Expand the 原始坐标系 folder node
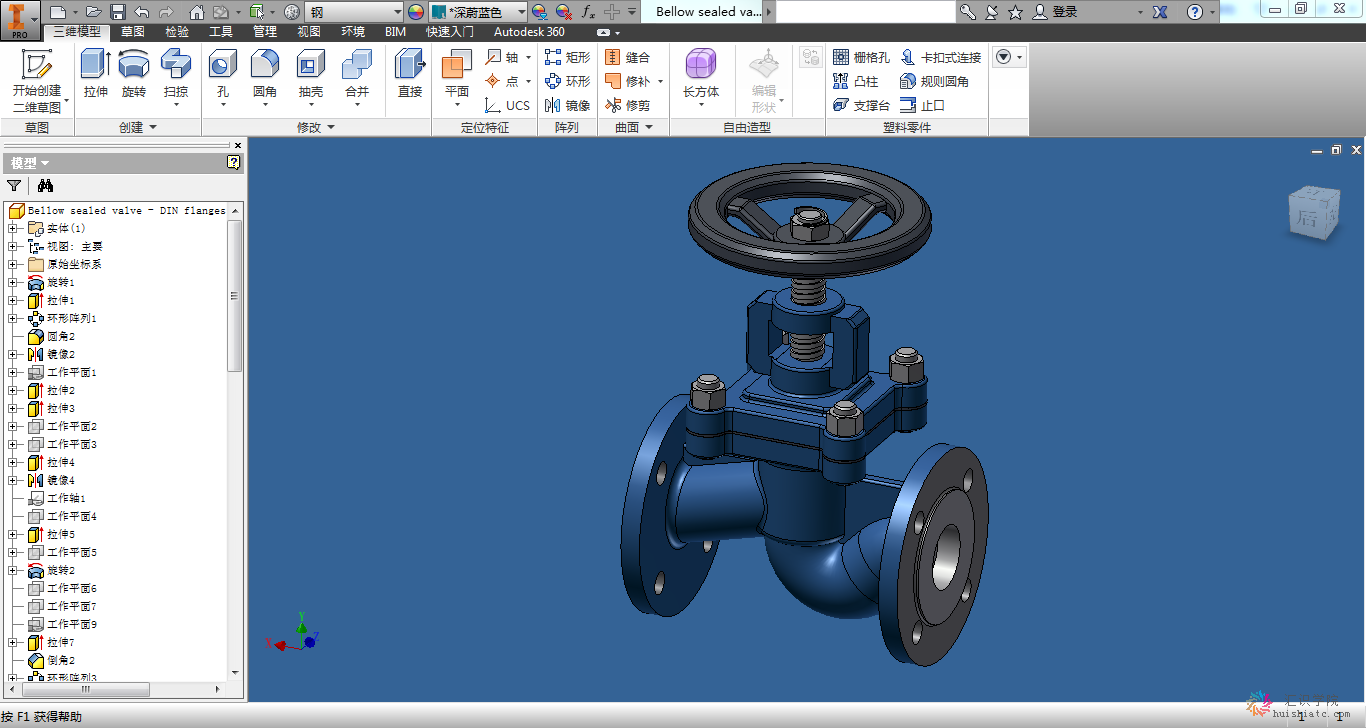This screenshot has width=1366, height=728. pyautogui.click(x=13, y=264)
